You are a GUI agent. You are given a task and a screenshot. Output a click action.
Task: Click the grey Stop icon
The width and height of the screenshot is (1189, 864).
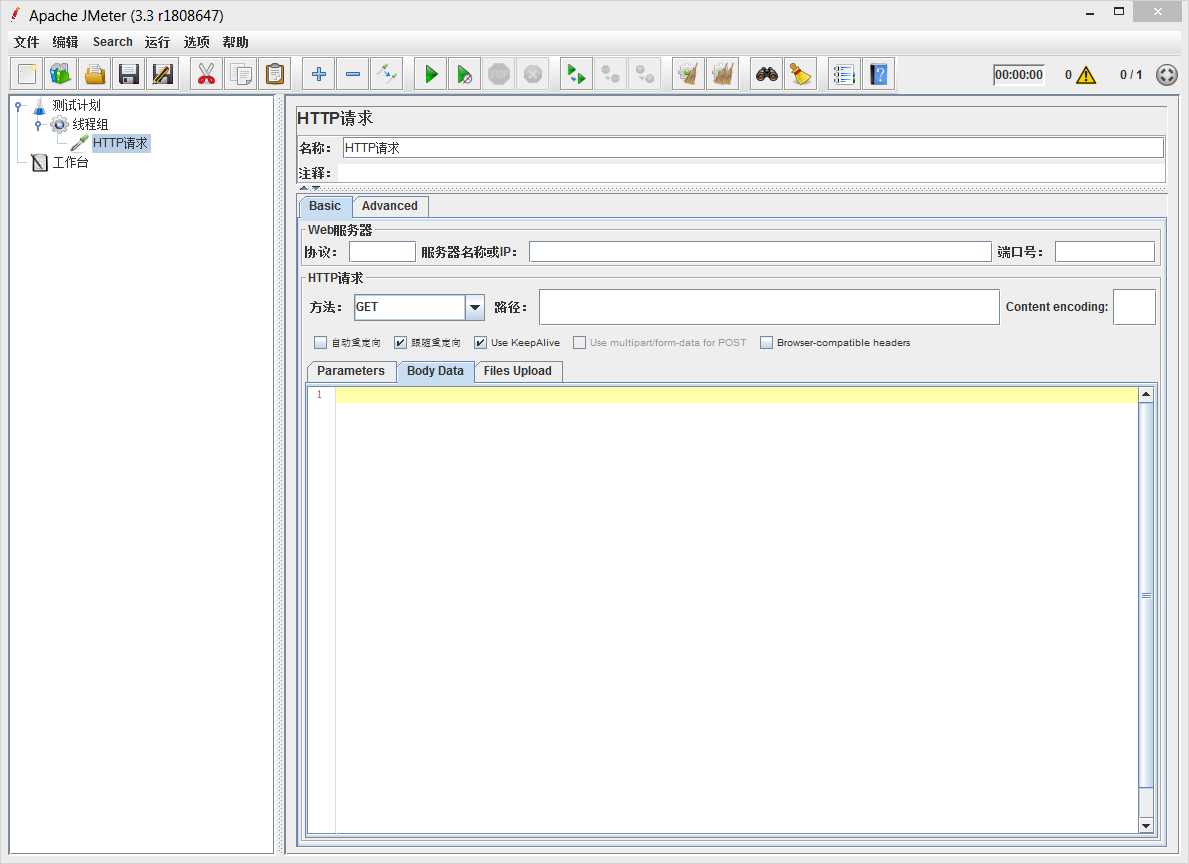point(498,74)
